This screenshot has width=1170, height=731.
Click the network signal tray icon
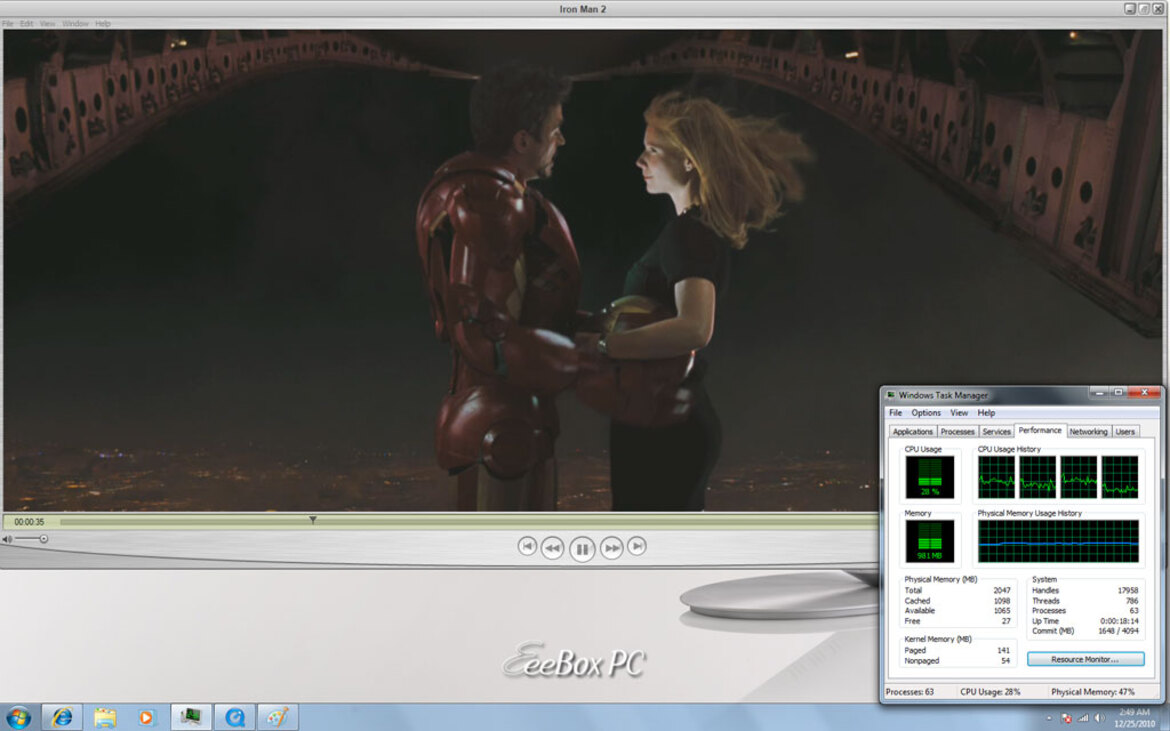(1083, 718)
